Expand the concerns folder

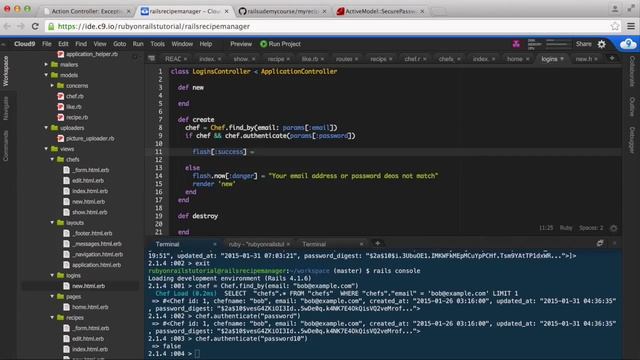tap(52, 86)
